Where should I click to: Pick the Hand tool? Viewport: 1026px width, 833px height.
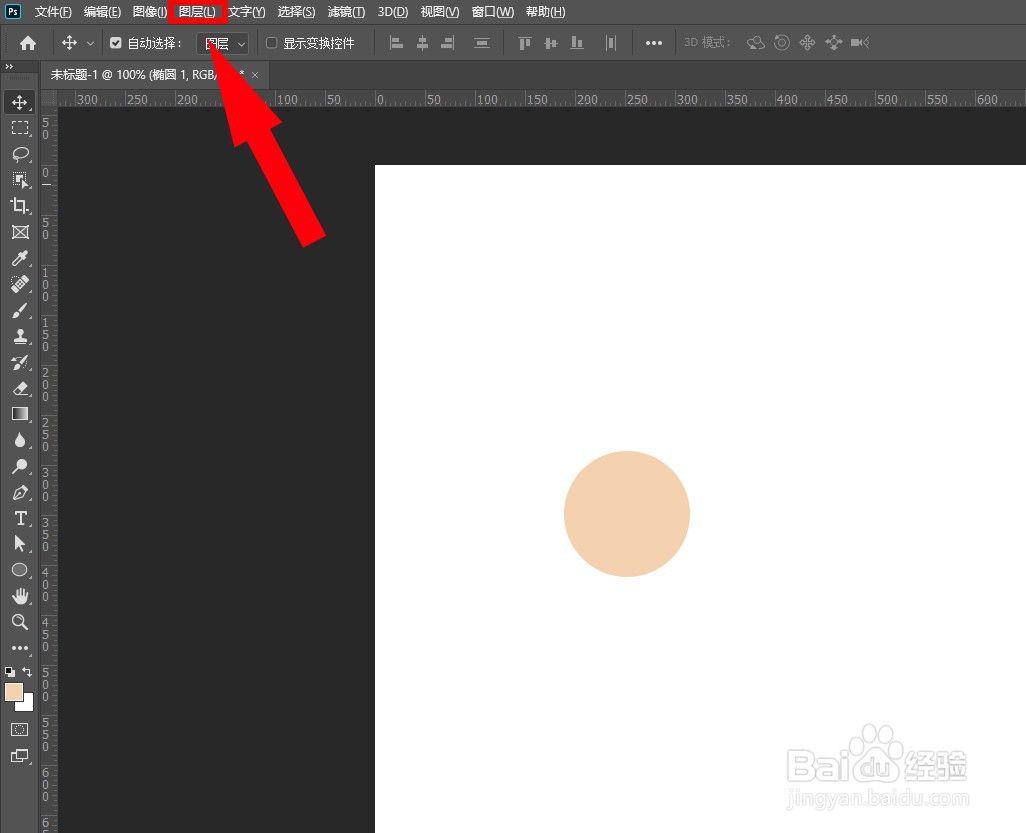(x=20, y=595)
